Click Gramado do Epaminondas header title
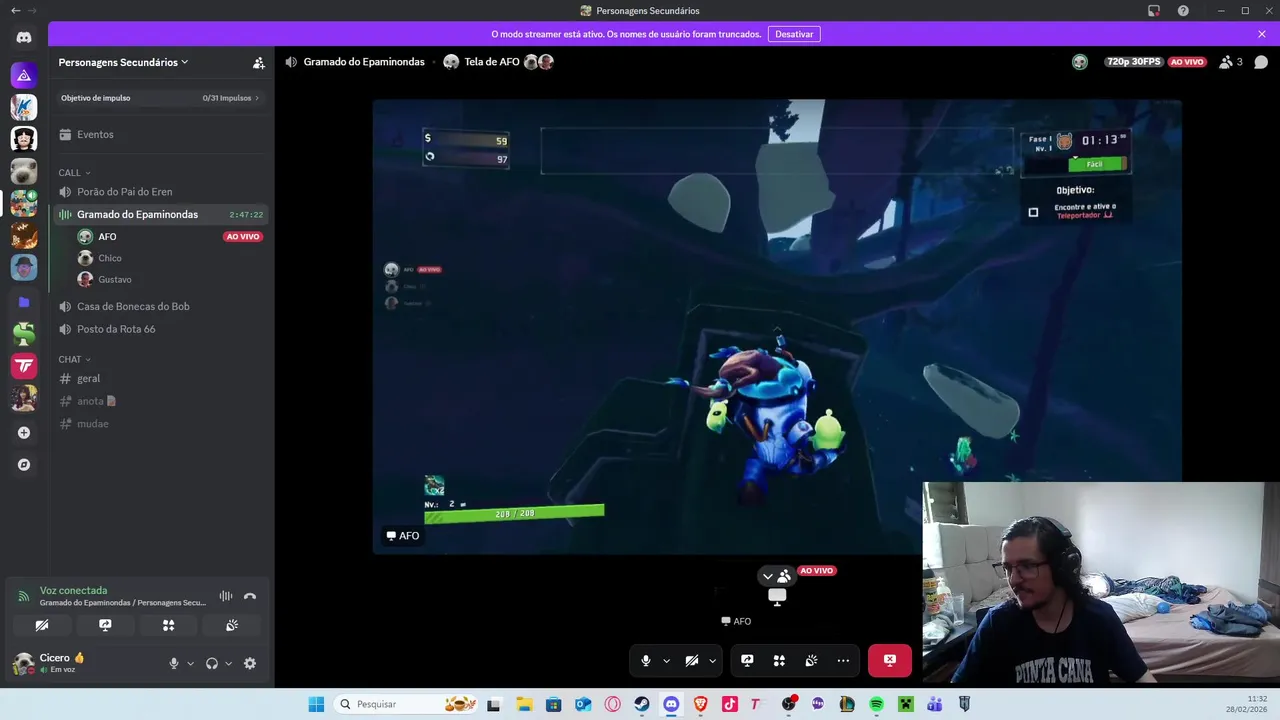Screen dimensions: 1280x720 tap(364, 62)
